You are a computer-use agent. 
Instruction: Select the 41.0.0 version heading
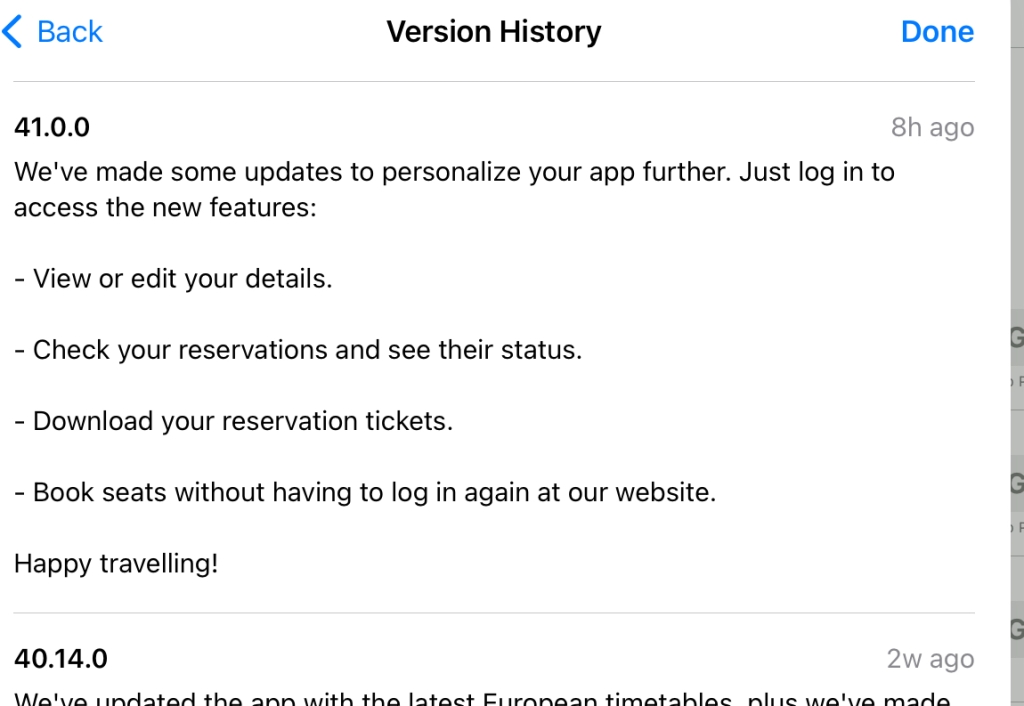pos(52,127)
